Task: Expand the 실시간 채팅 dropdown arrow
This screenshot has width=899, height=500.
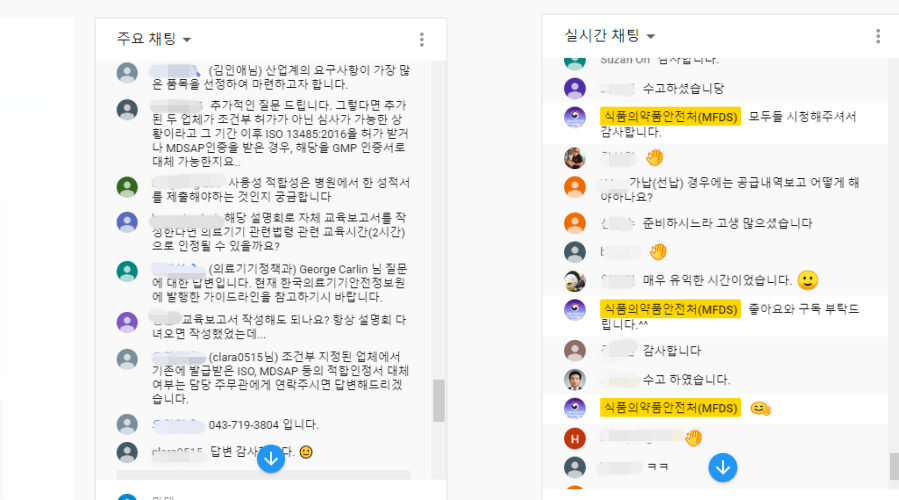Action: click(651, 36)
